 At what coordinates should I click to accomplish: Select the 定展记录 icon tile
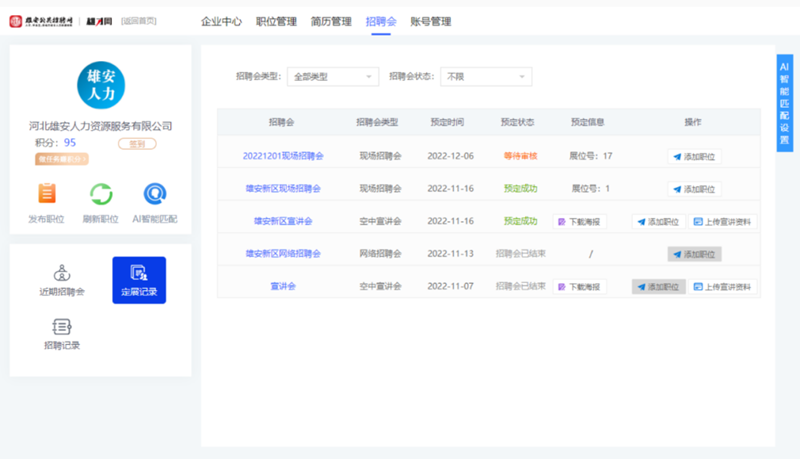pos(139,279)
